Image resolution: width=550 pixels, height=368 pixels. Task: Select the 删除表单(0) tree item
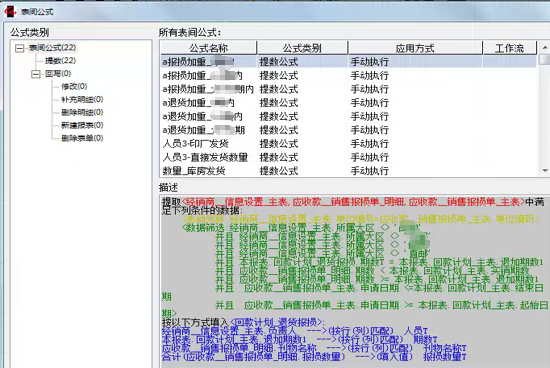click(x=82, y=138)
